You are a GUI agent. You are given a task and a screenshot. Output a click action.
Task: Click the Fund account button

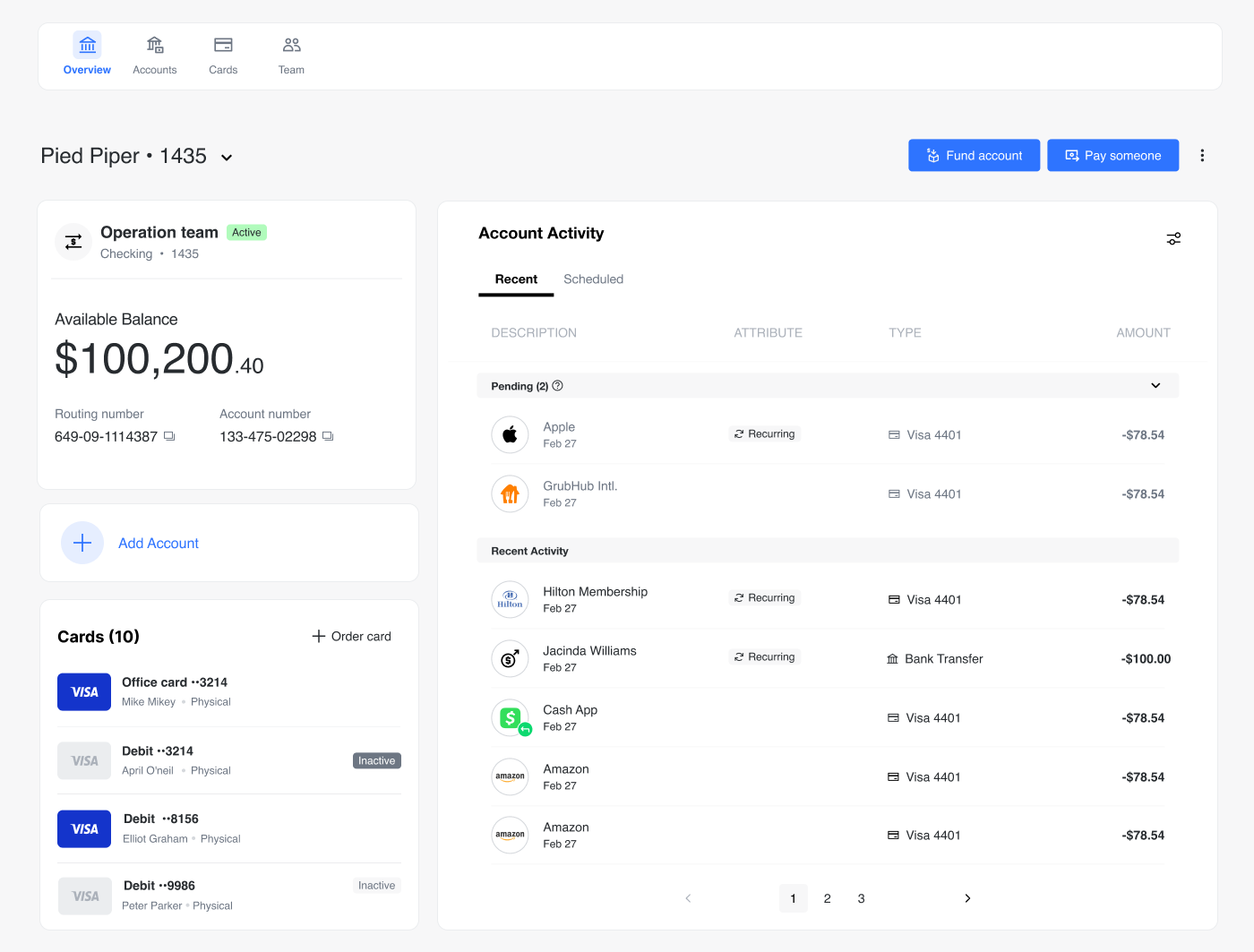coord(974,155)
